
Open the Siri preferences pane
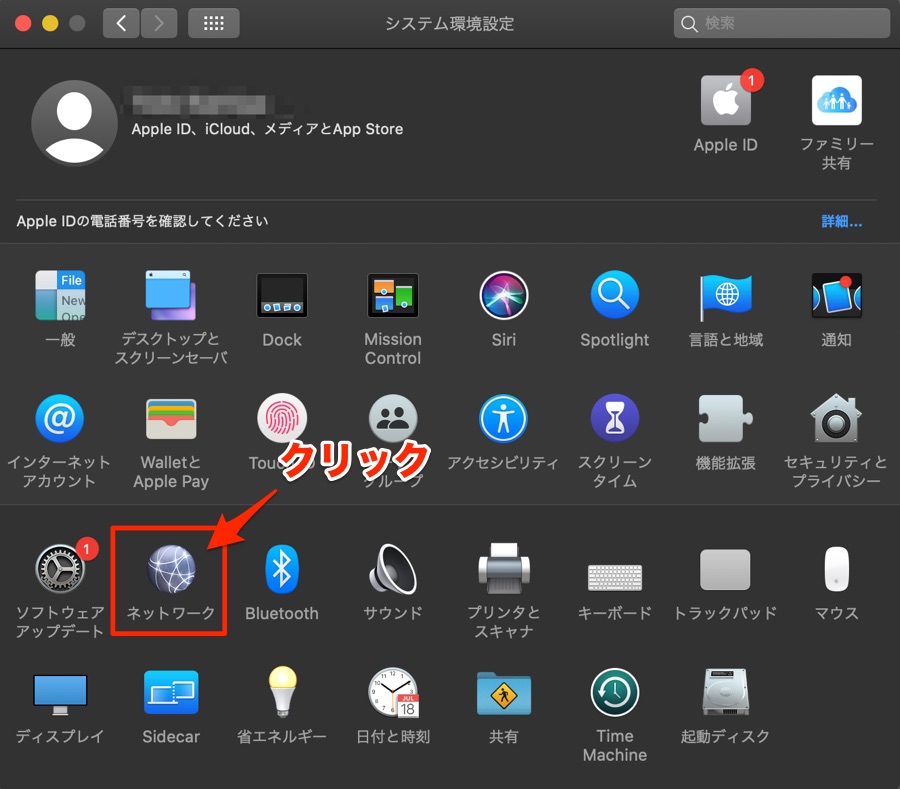[503, 296]
